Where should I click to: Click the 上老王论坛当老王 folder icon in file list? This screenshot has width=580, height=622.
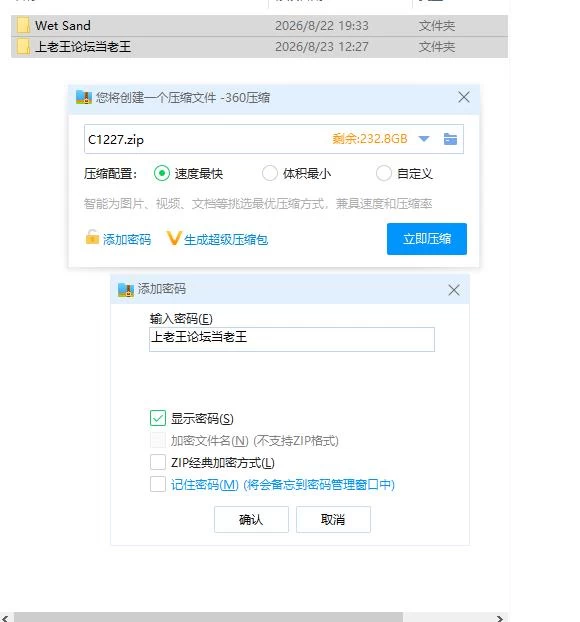23,47
